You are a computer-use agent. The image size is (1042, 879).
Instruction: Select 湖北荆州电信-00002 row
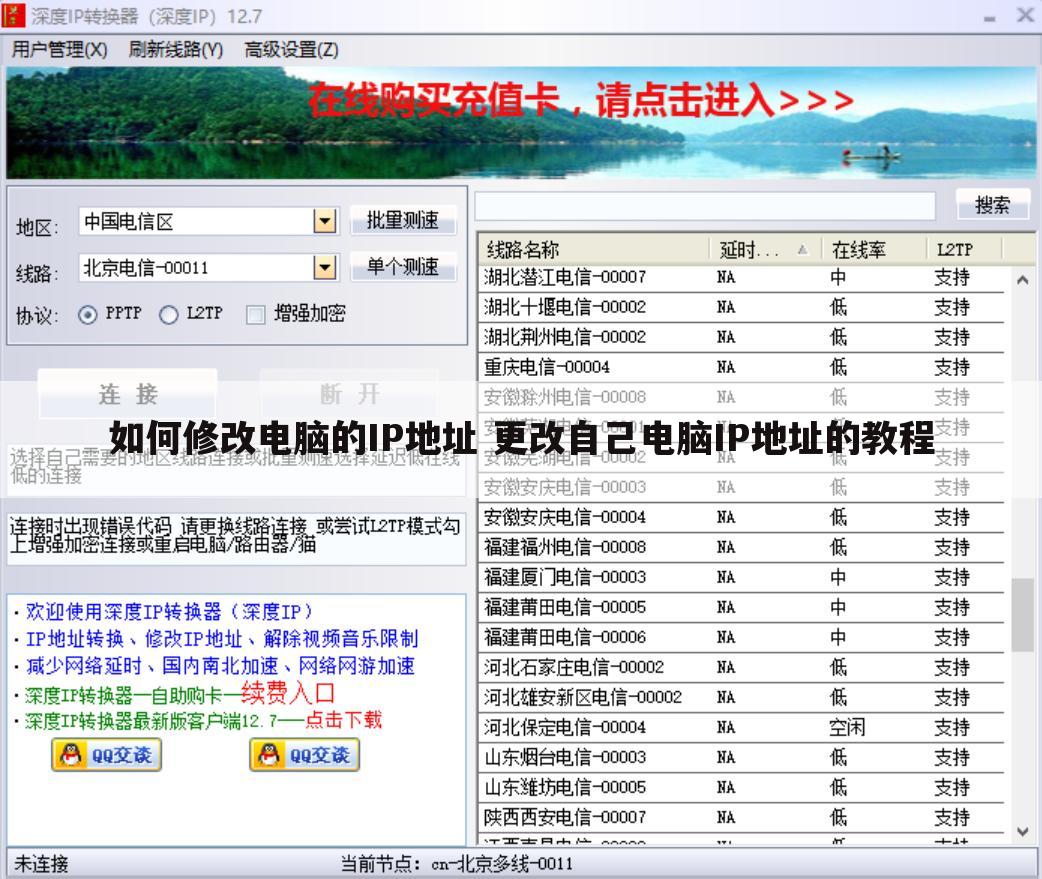point(741,337)
